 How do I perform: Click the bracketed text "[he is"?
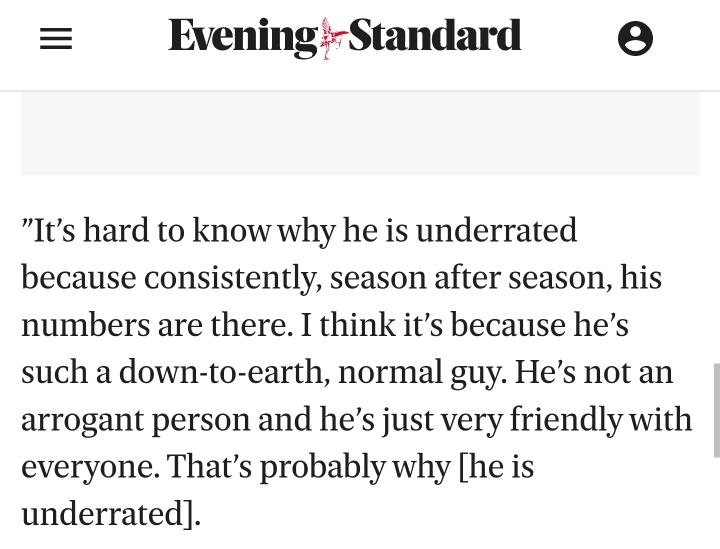(496, 467)
